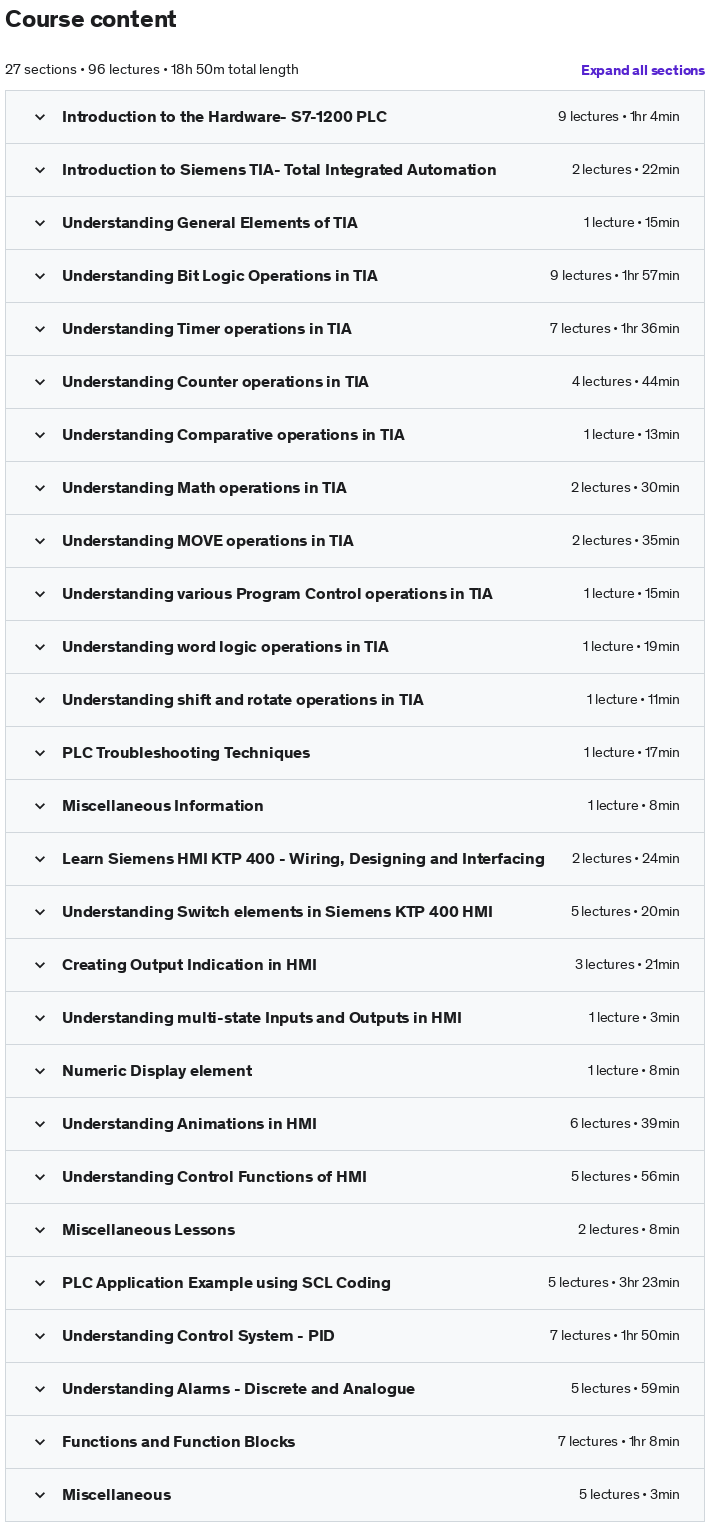705x1522 pixels.
Task: Expand the S7-1200 PLC hardware introduction section
Action: click(x=224, y=117)
